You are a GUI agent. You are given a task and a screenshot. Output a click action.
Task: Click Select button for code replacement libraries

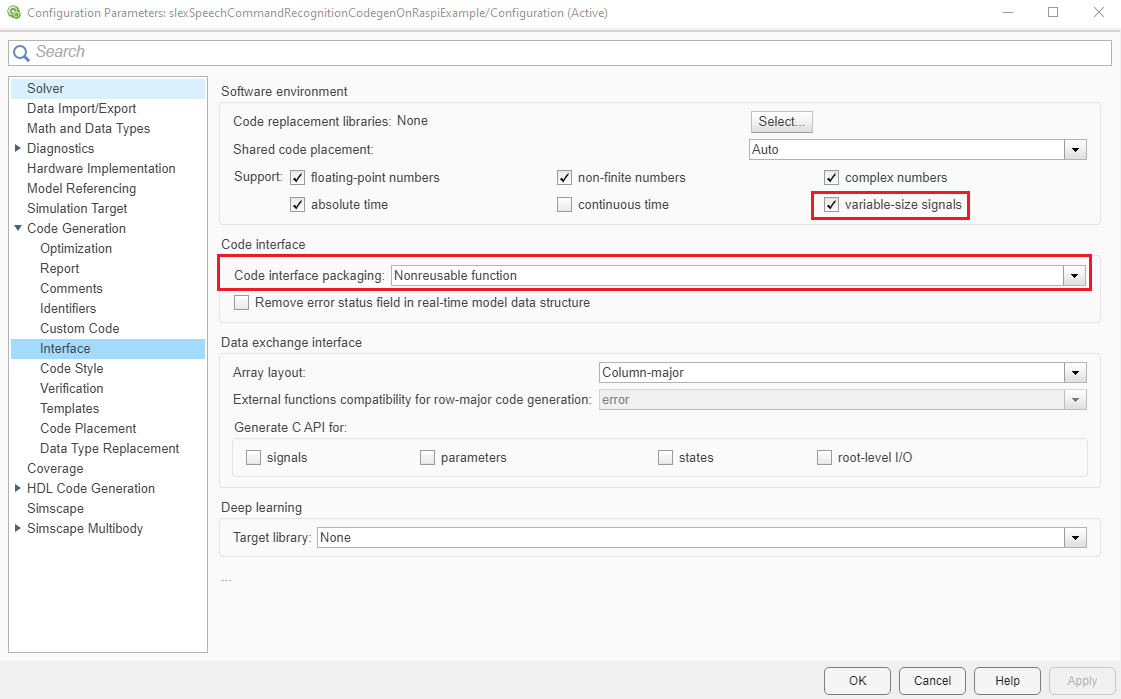(x=781, y=122)
